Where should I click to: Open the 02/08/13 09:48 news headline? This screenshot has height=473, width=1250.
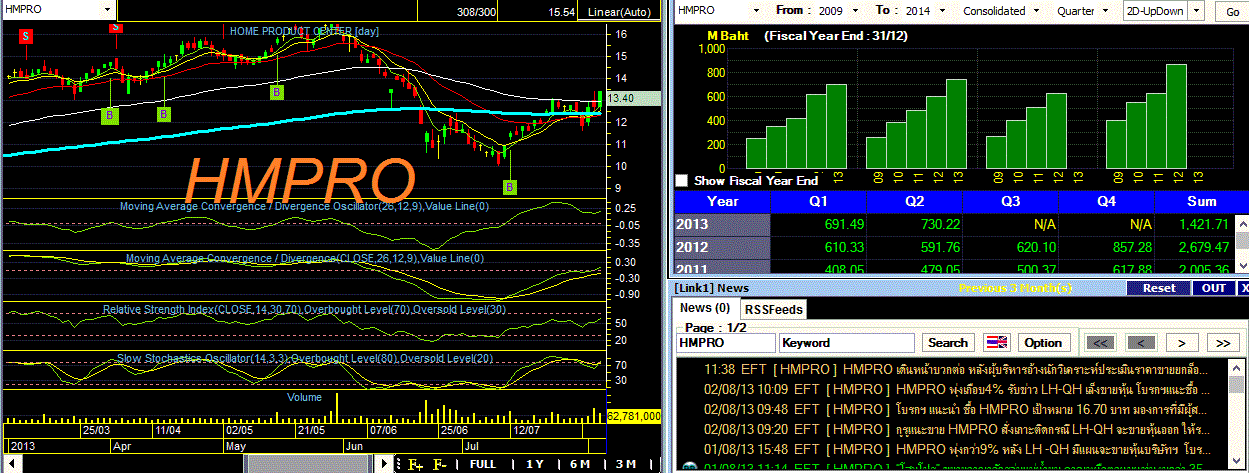click(x=954, y=409)
